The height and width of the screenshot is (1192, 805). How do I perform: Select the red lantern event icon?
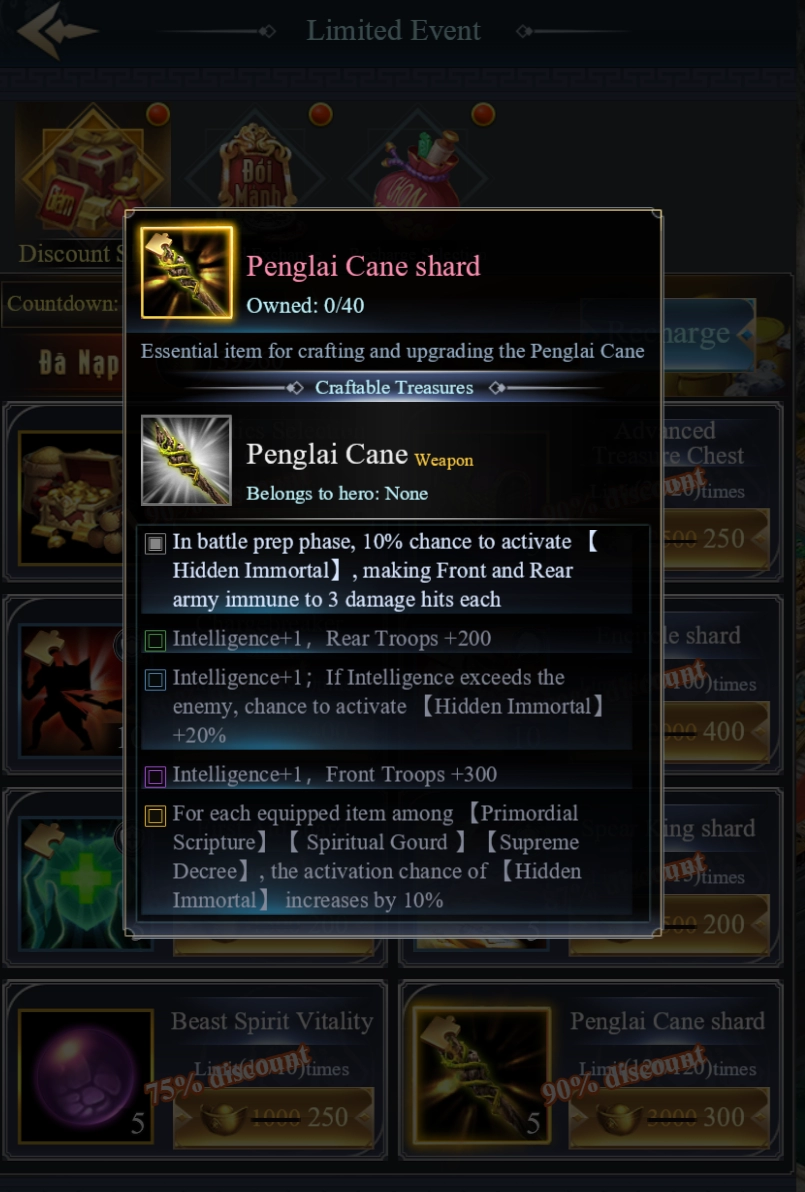coord(256,169)
